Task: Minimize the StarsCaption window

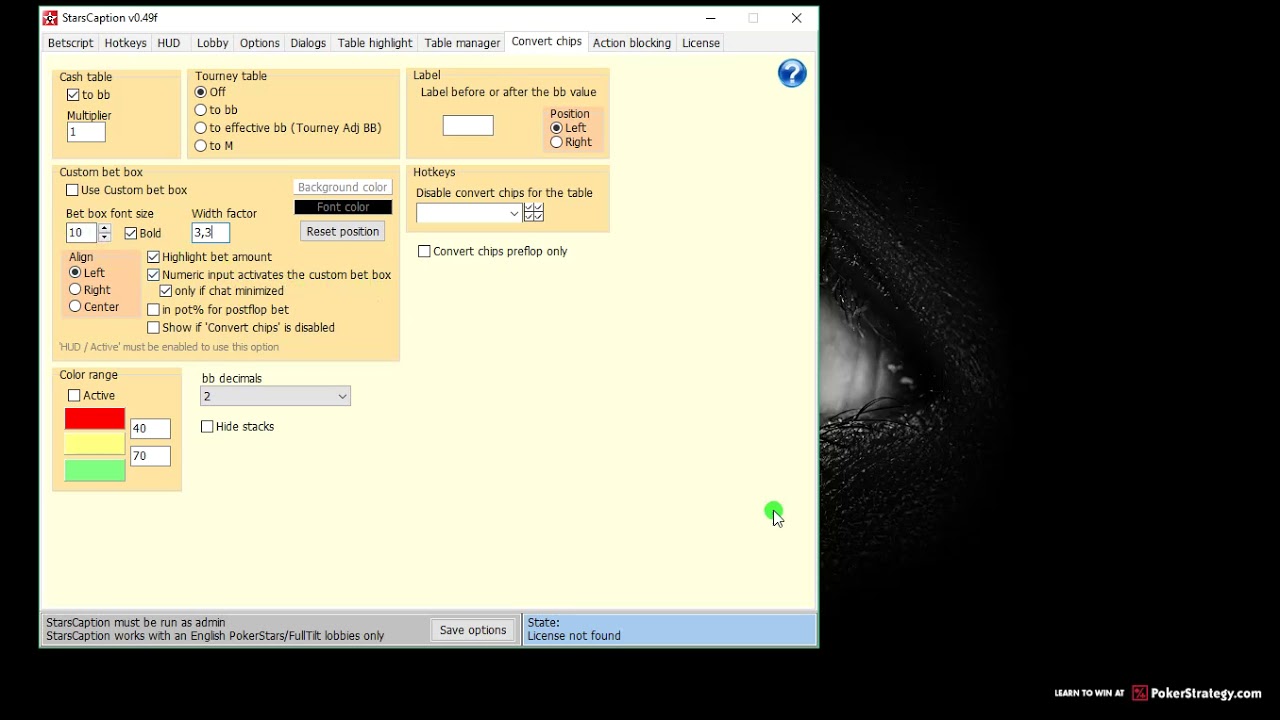Action: click(x=710, y=18)
